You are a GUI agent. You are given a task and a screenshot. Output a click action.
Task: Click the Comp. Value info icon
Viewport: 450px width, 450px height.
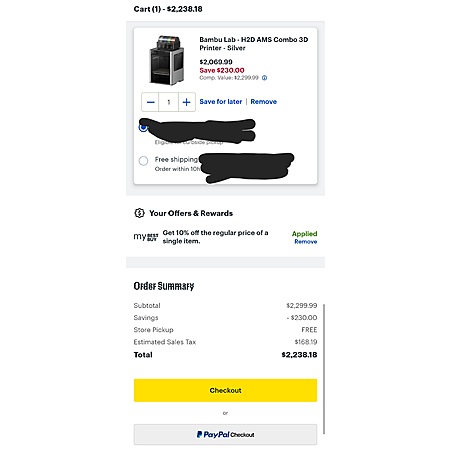tap(264, 78)
